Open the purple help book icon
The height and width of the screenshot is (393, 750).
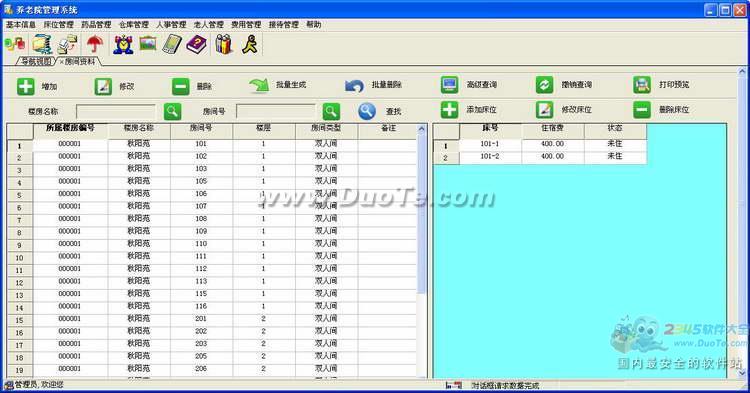pos(196,44)
